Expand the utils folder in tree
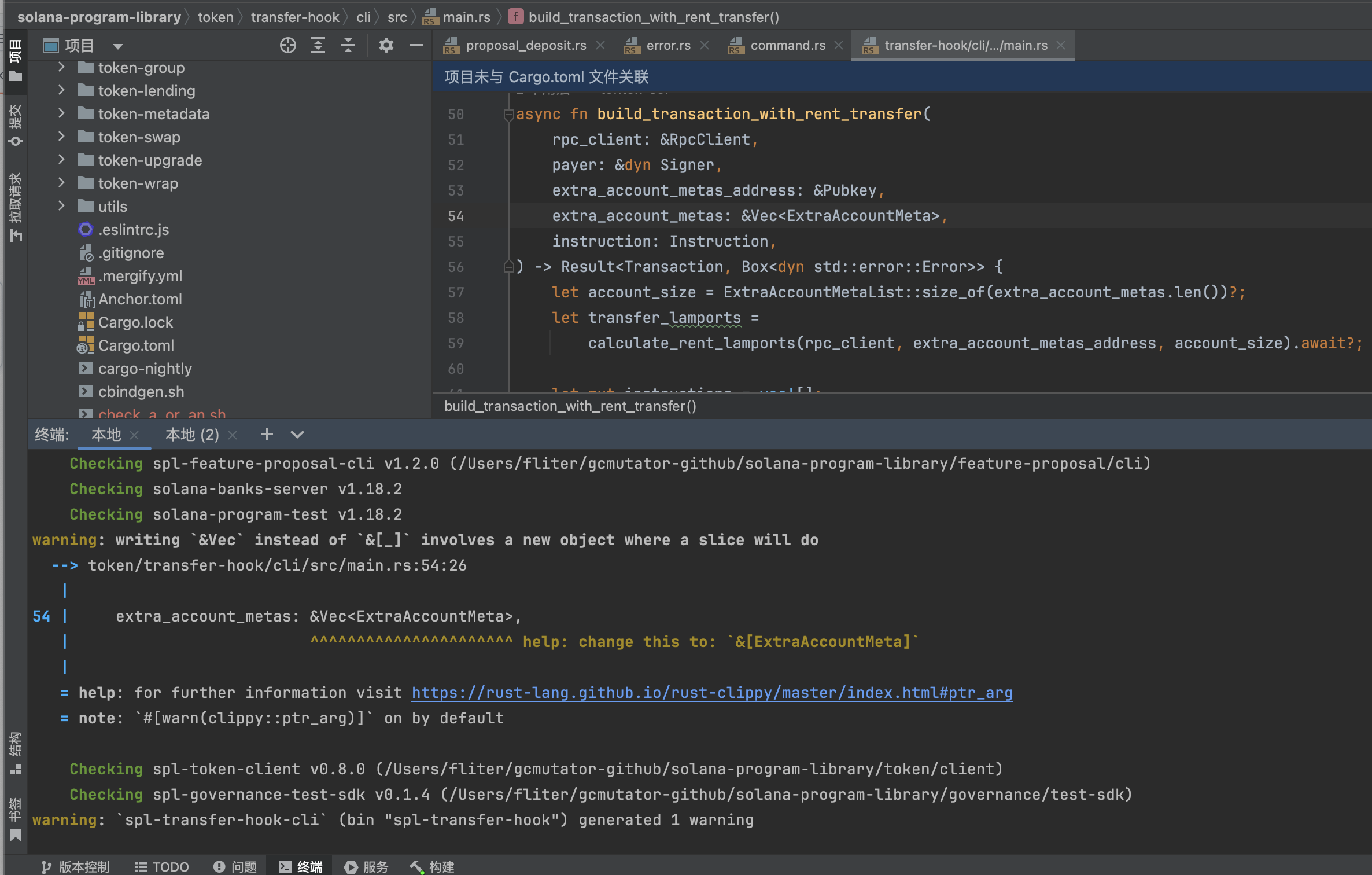1372x875 pixels. pos(61,206)
